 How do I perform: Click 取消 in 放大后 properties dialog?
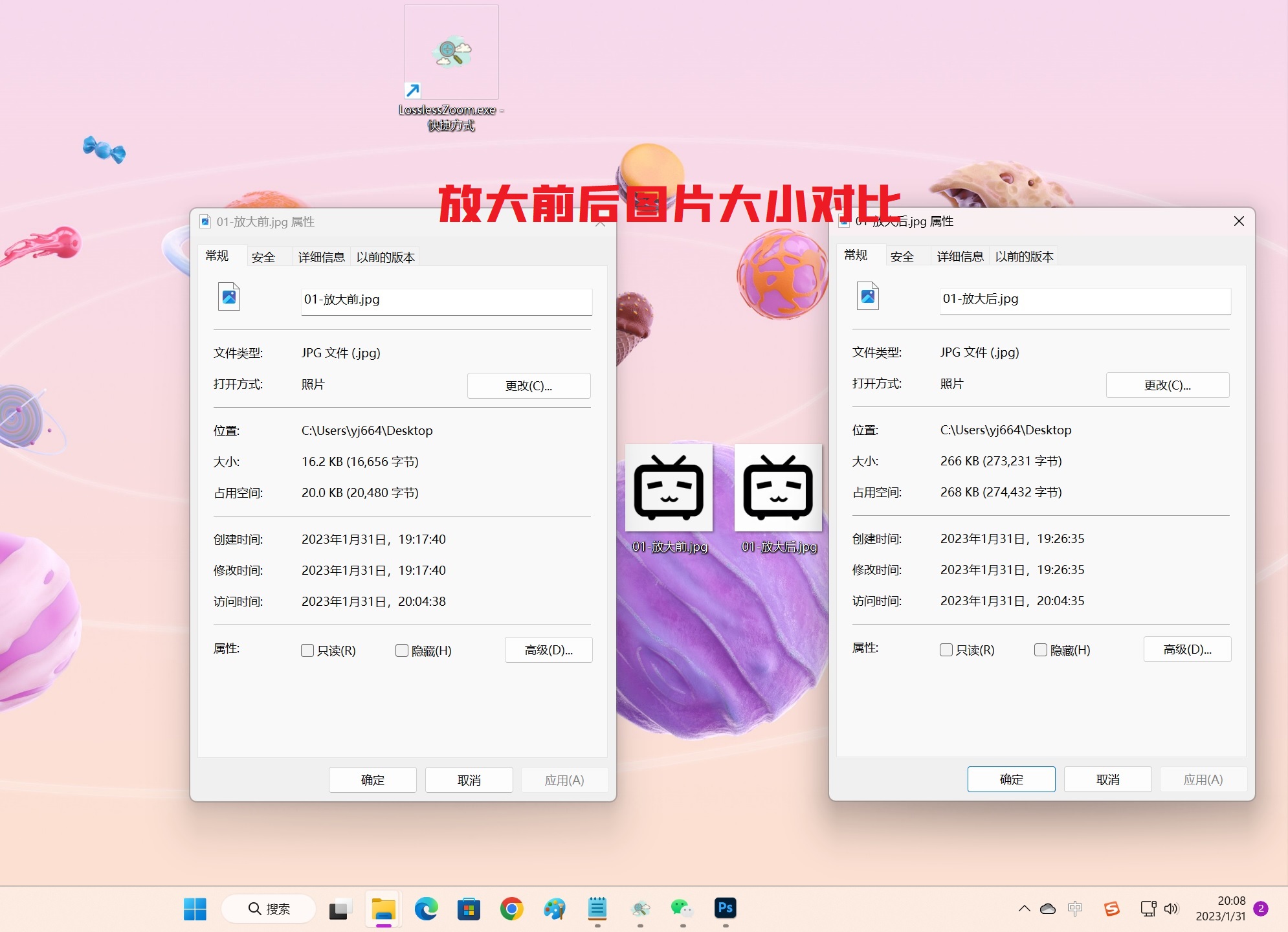pyautogui.click(x=1108, y=779)
